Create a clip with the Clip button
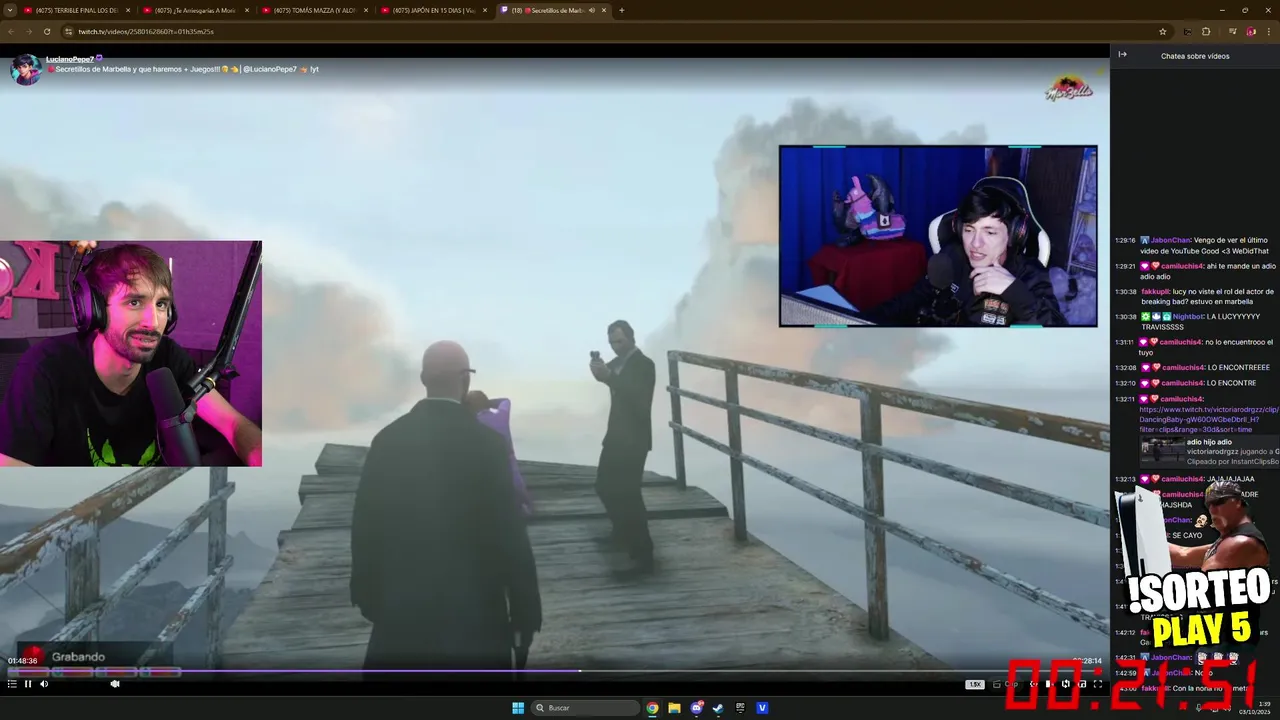The width and height of the screenshot is (1280, 720). (x=1007, y=684)
